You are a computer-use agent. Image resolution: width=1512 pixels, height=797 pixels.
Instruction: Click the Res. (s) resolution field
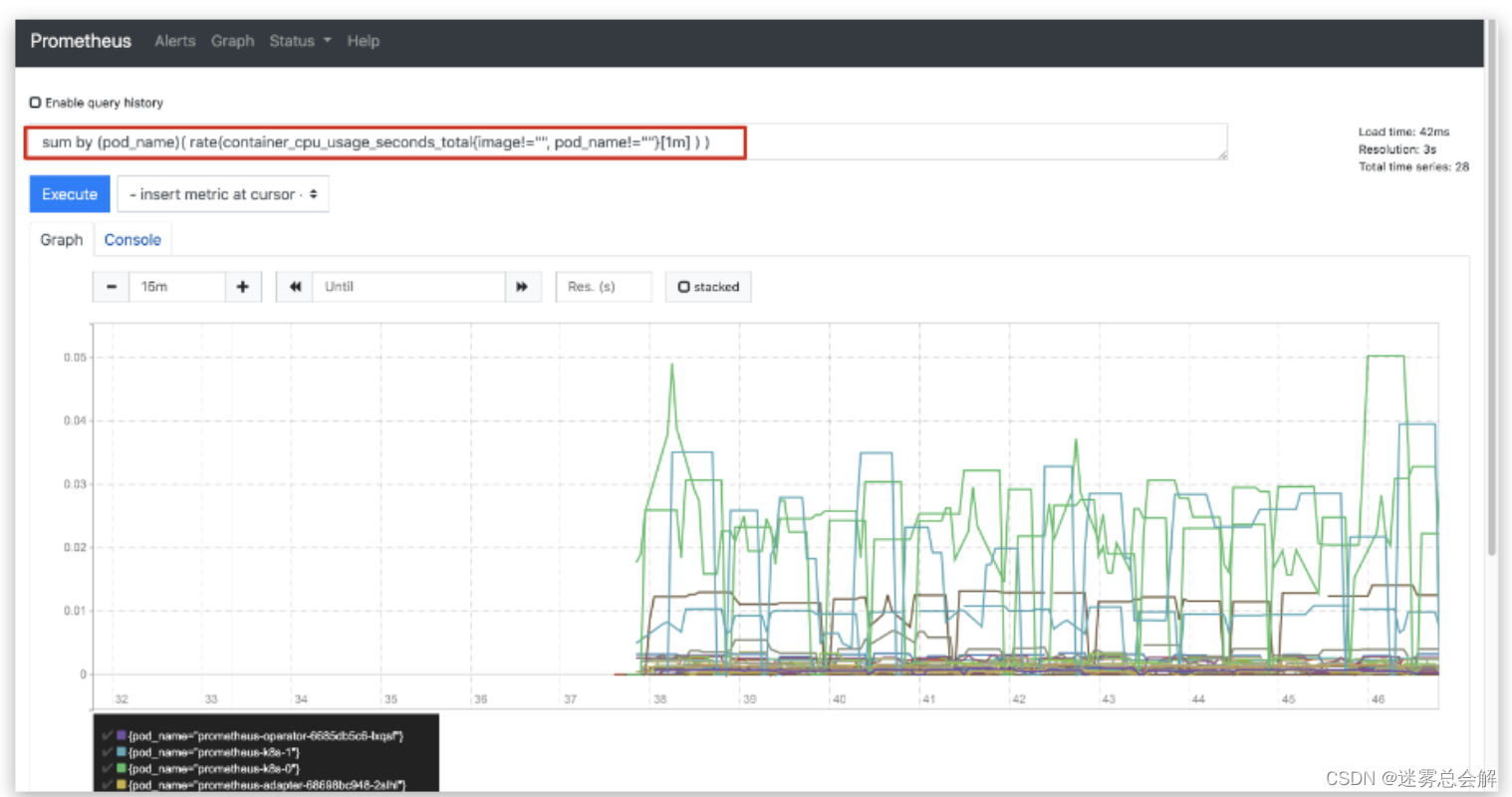coord(604,287)
